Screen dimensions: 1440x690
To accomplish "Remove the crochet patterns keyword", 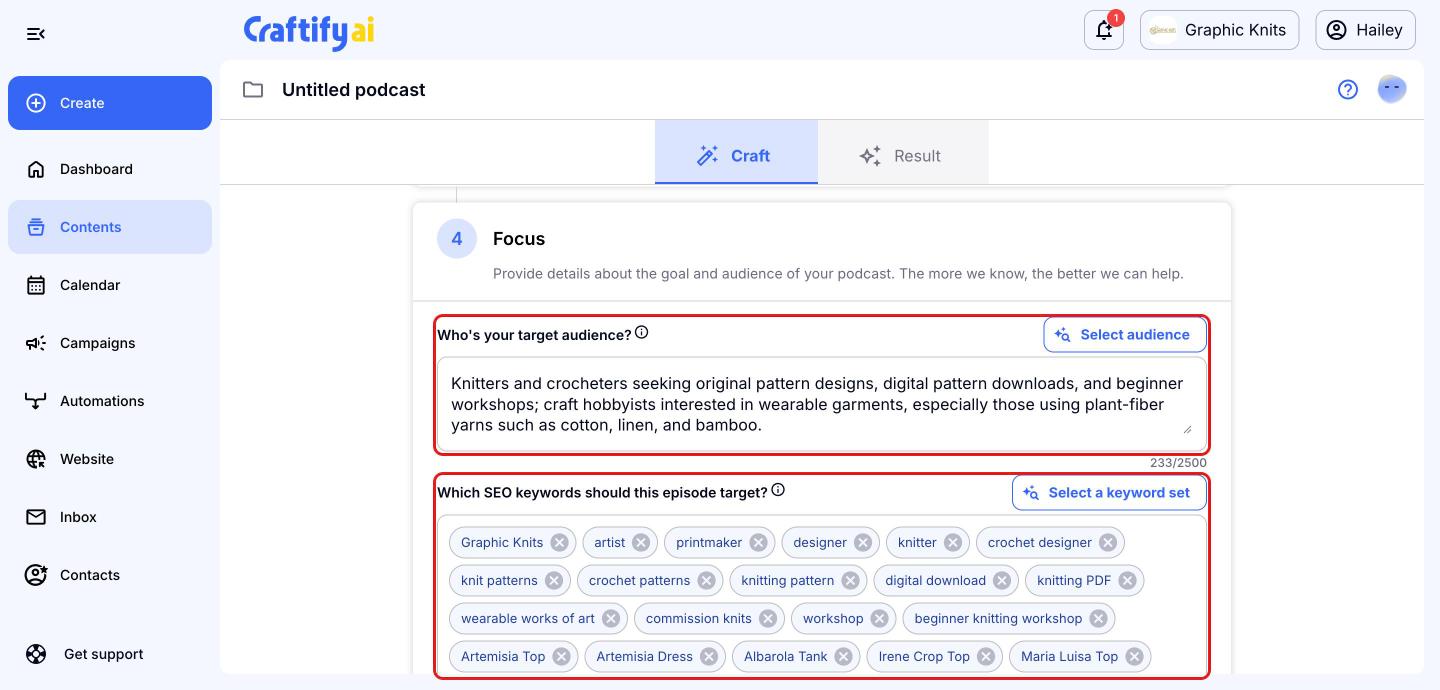I will [706, 581].
